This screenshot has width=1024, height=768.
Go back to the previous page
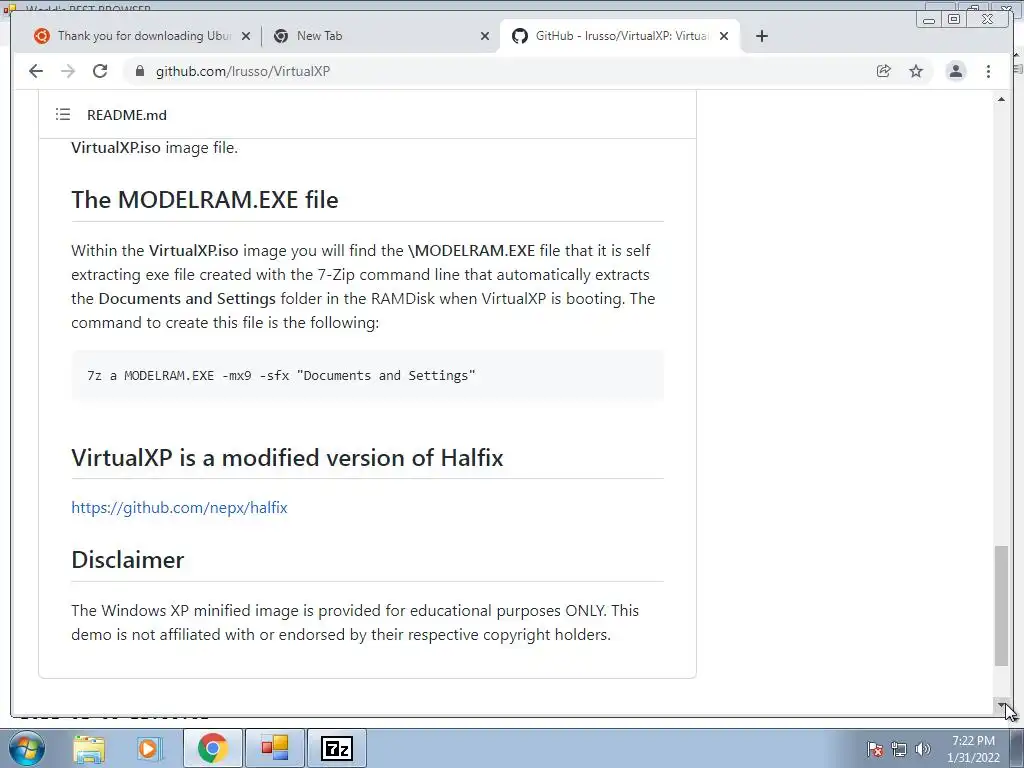(36, 71)
